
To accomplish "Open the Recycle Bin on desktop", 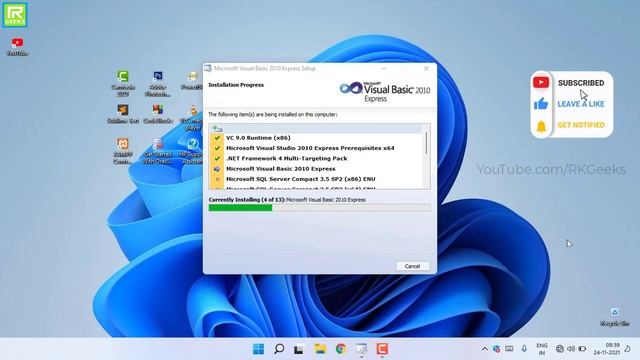I will (x=615, y=317).
